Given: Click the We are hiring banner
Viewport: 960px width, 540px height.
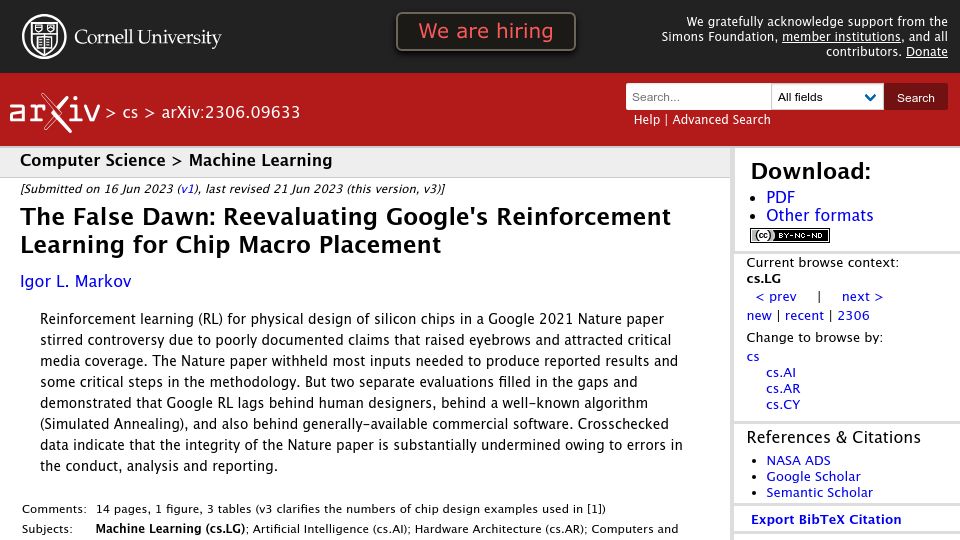Looking at the screenshot, I should tap(486, 31).
